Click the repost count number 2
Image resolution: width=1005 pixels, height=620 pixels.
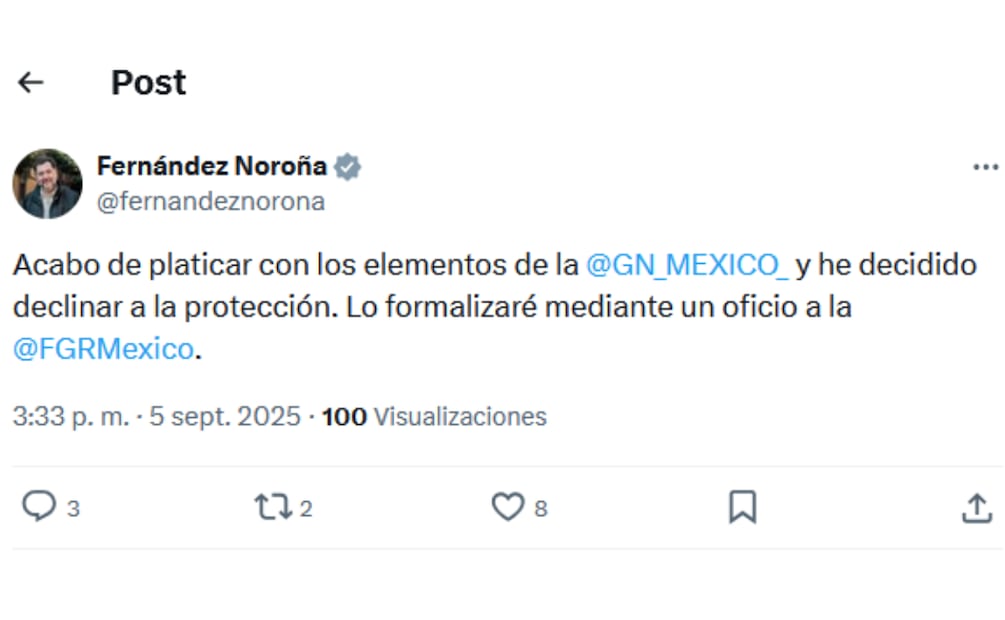306,509
